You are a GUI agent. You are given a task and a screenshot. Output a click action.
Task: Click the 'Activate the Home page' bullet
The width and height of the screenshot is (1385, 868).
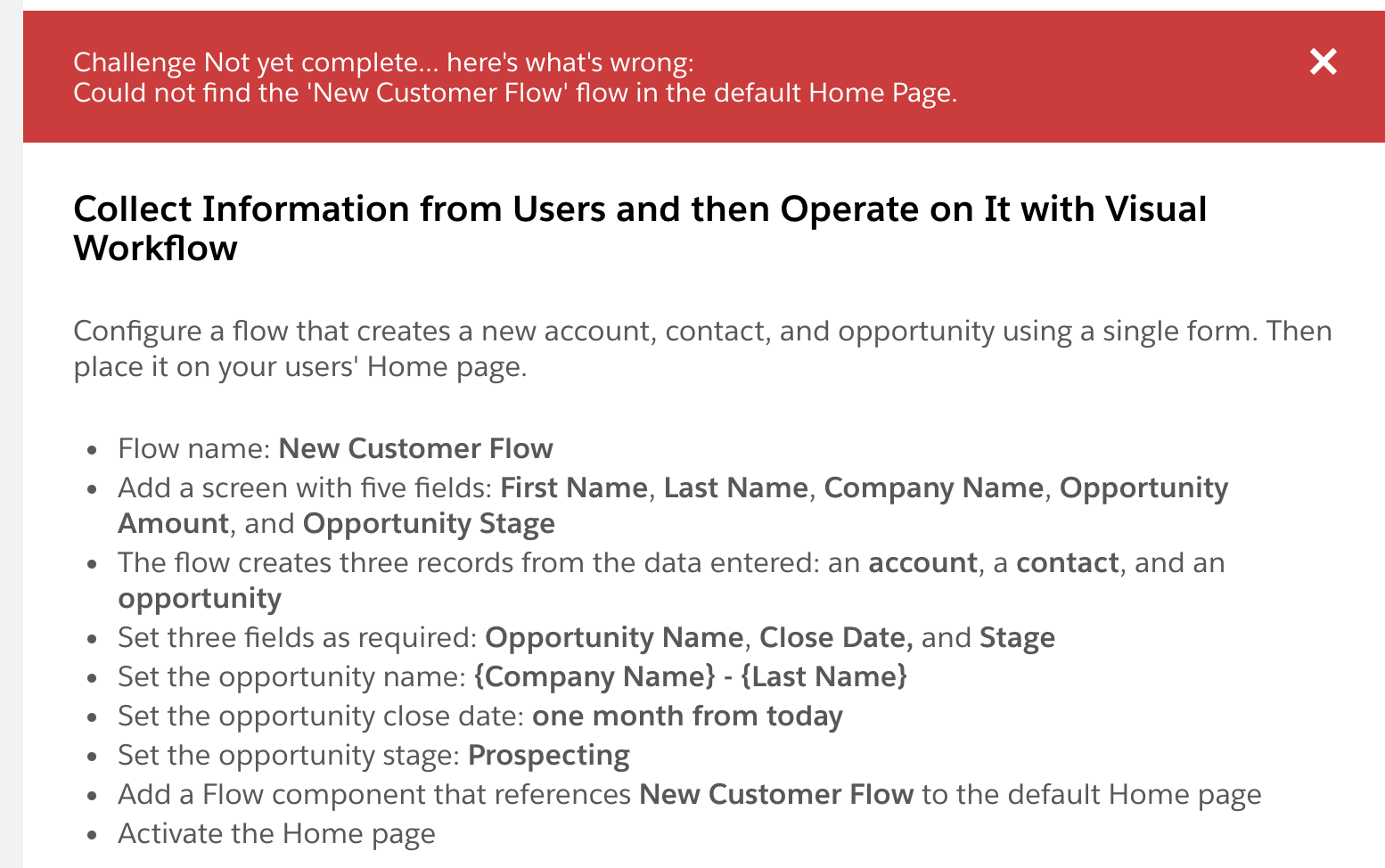pyautogui.click(x=276, y=833)
